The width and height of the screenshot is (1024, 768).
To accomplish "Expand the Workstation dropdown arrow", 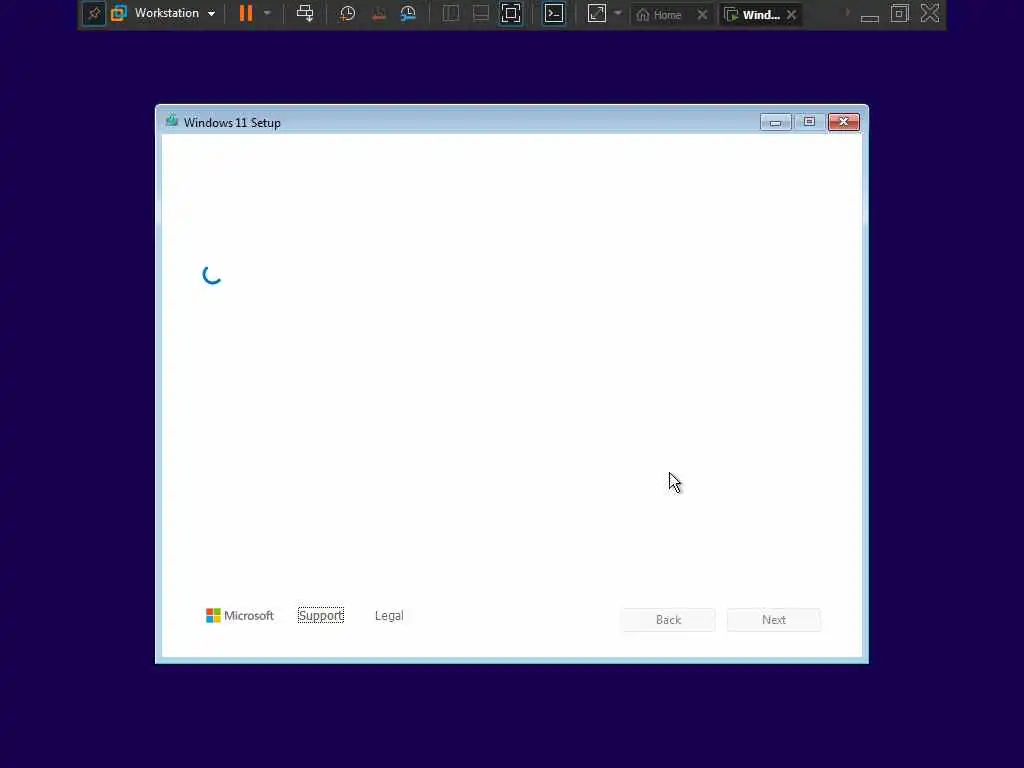I will point(212,14).
